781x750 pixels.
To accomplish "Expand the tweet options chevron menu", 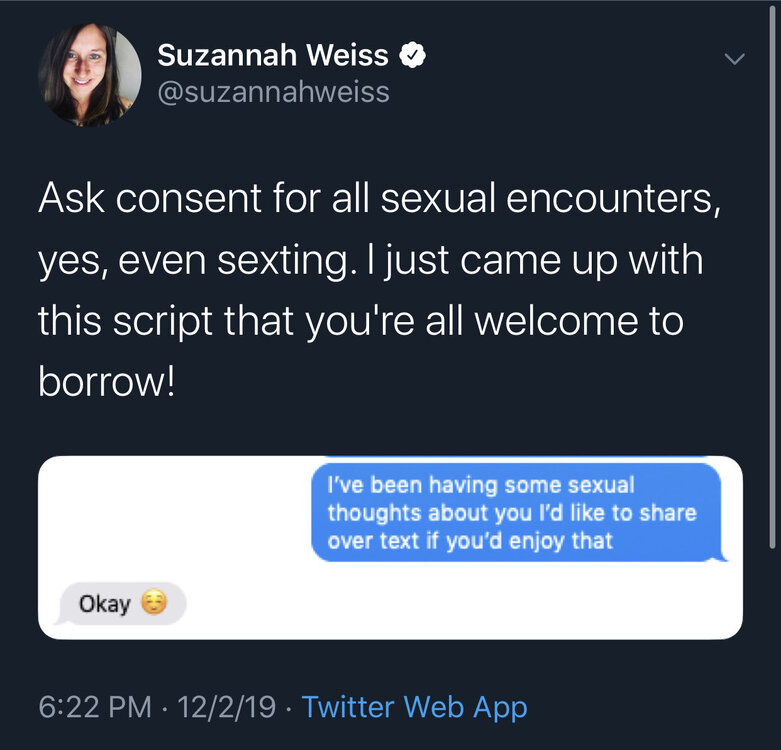I will click(734, 60).
